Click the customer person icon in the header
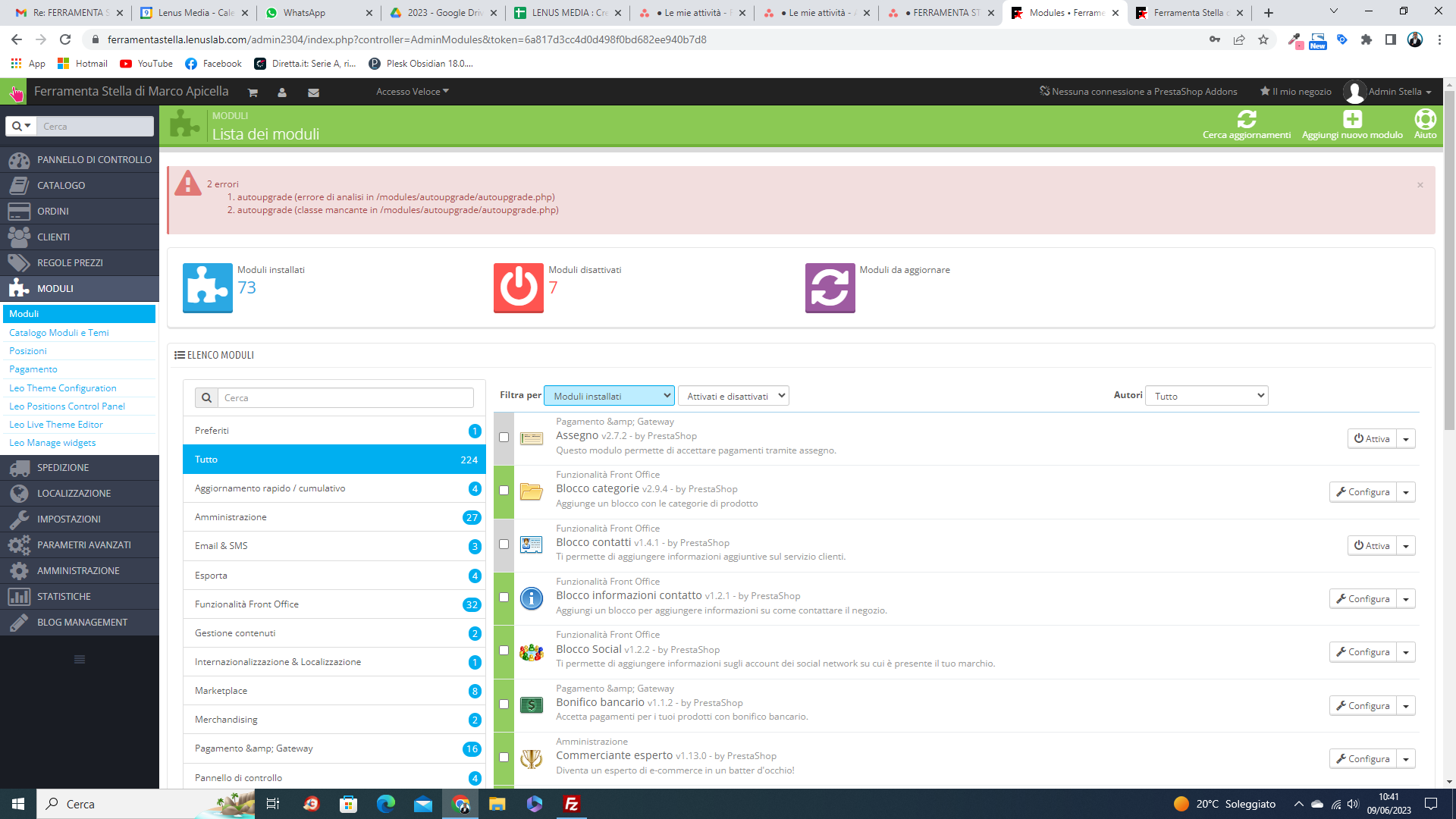Viewport: 1456px width, 819px height. (282, 93)
